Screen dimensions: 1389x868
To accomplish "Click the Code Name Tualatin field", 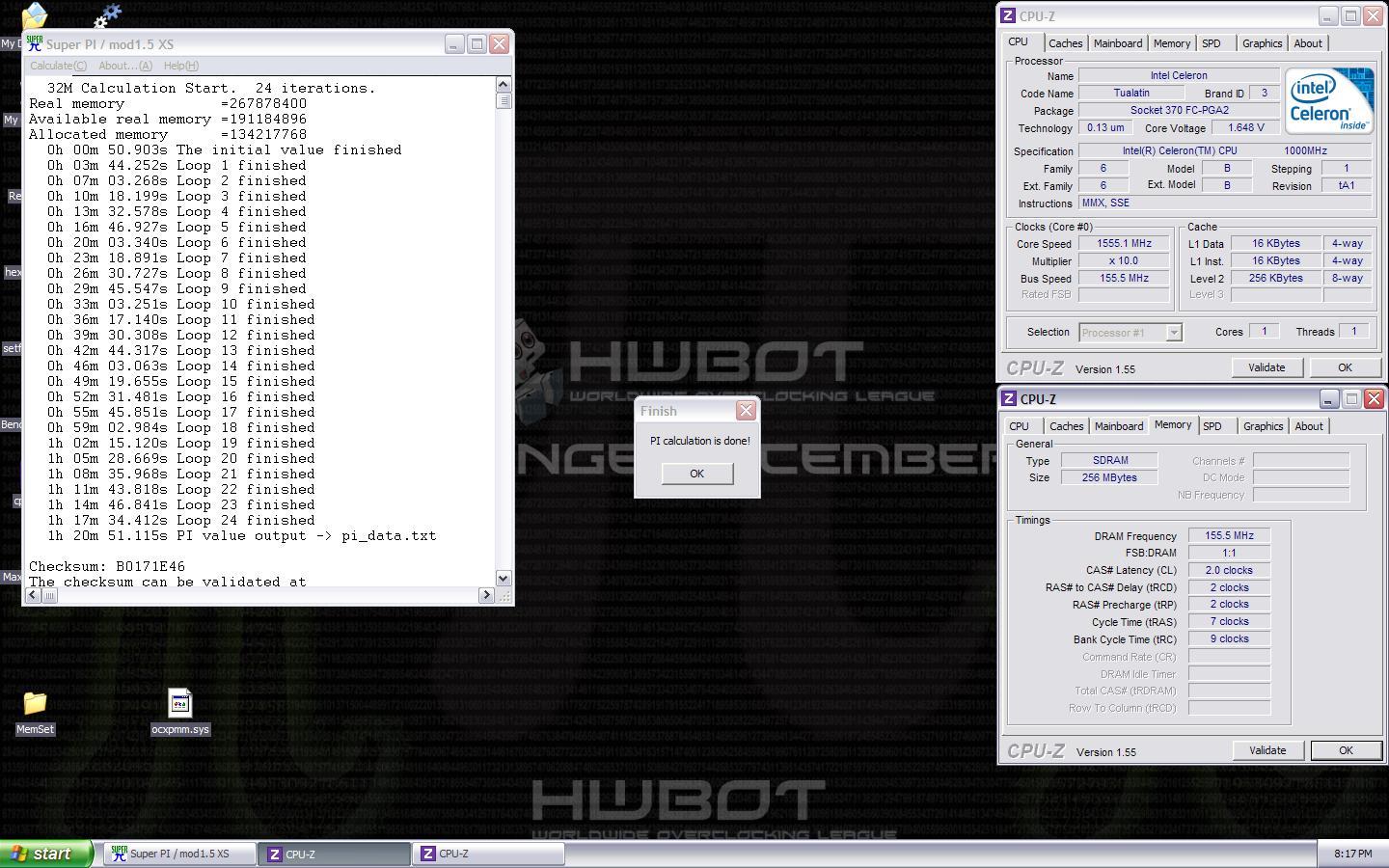I will (1130, 94).
